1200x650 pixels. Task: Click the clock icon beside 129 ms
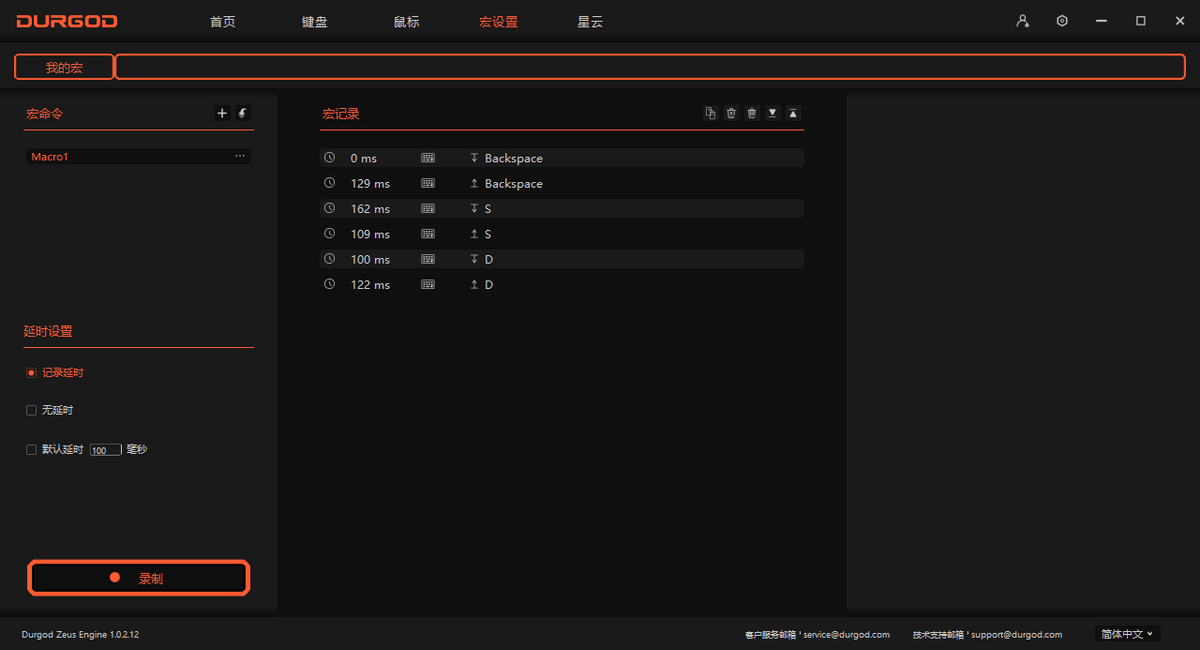[329, 183]
